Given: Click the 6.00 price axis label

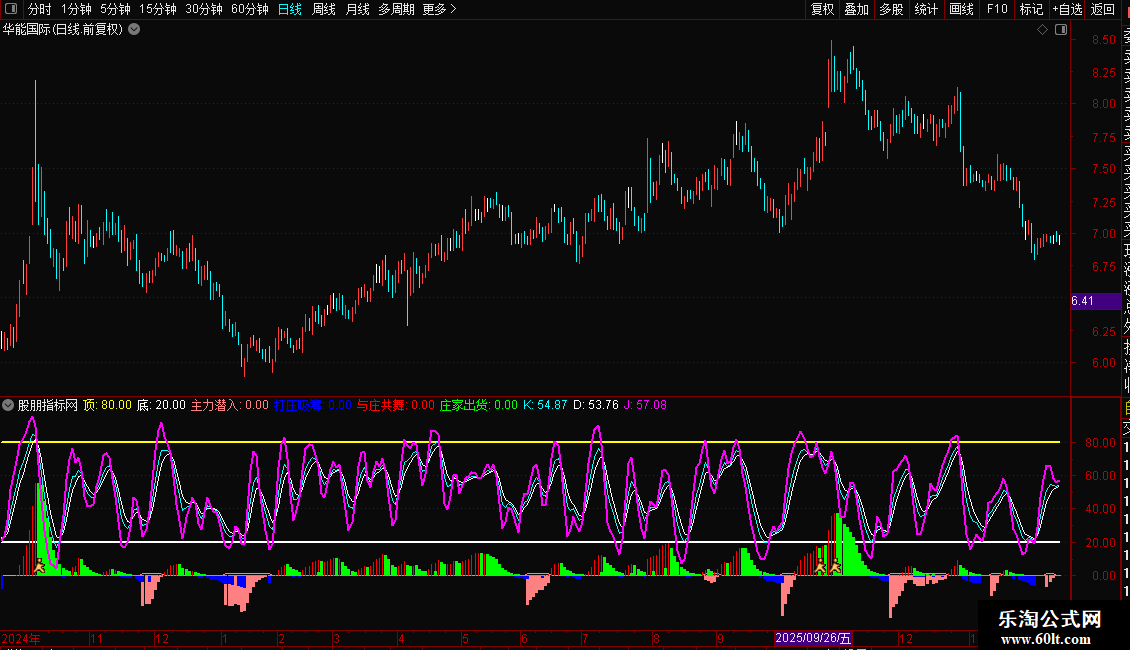Looking at the screenshot, I should point(1104,362).
